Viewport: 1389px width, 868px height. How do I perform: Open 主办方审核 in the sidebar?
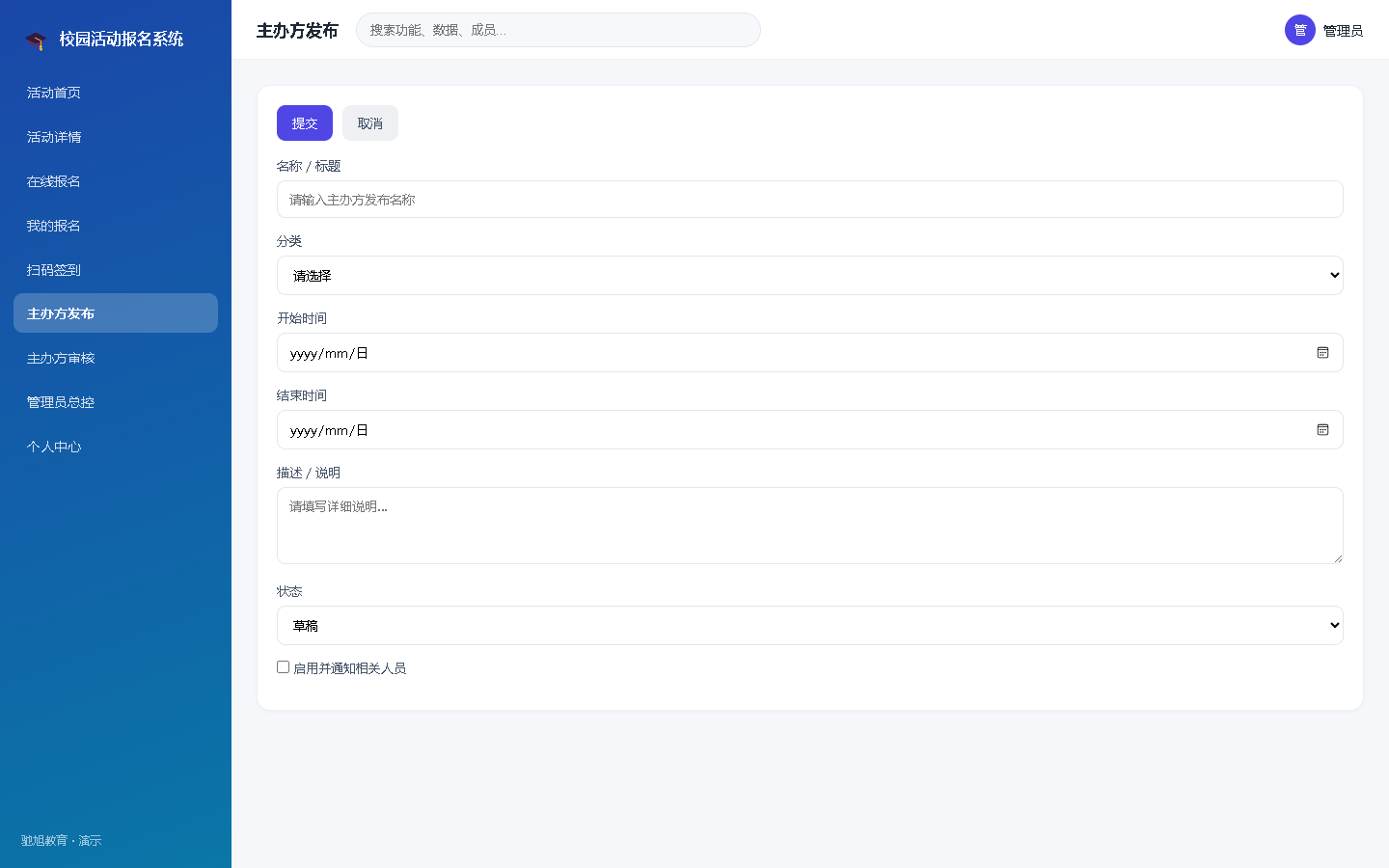(116, 358)
